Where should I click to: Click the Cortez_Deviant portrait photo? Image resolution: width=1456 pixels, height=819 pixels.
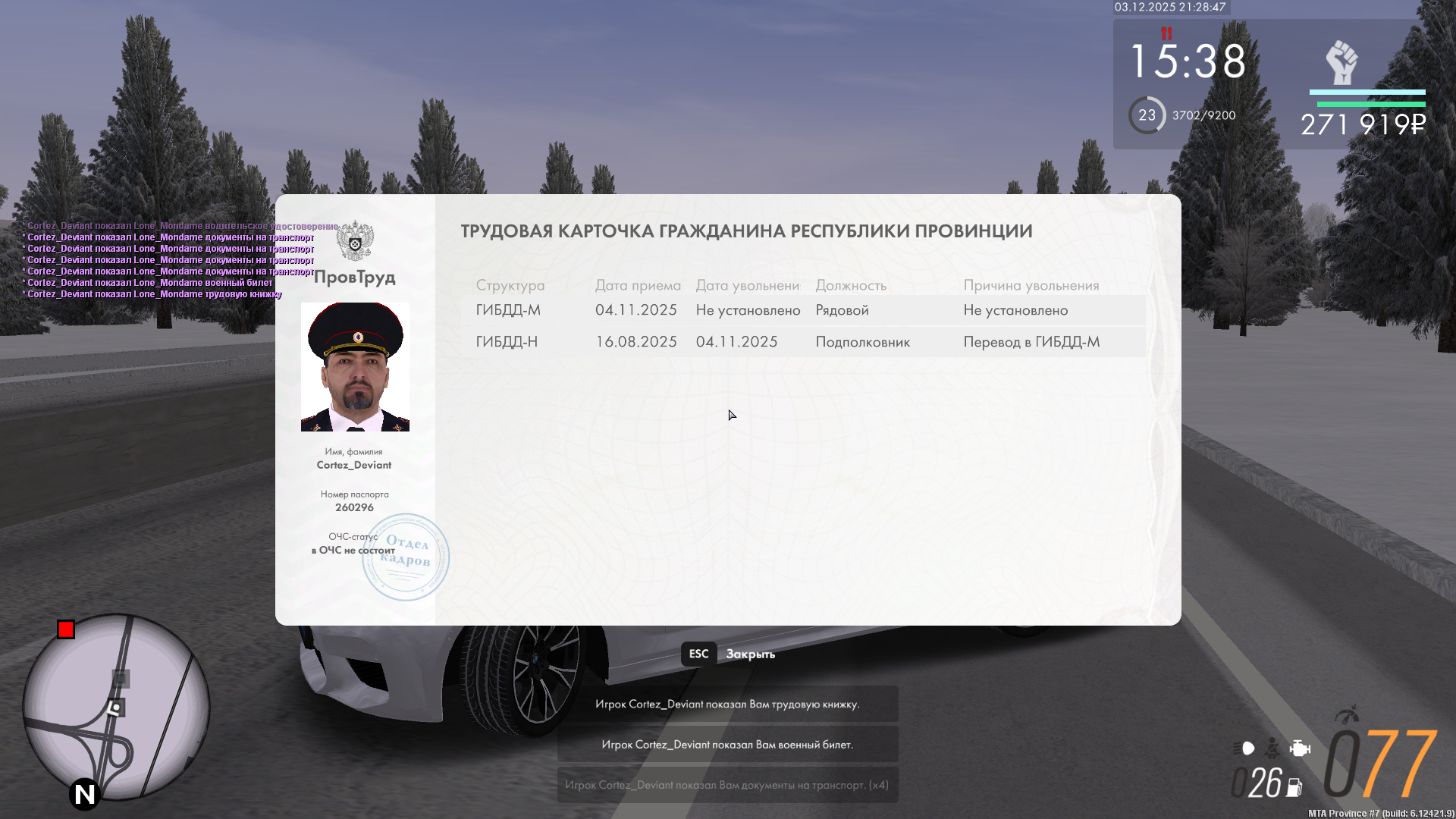[x=355, y=367]
